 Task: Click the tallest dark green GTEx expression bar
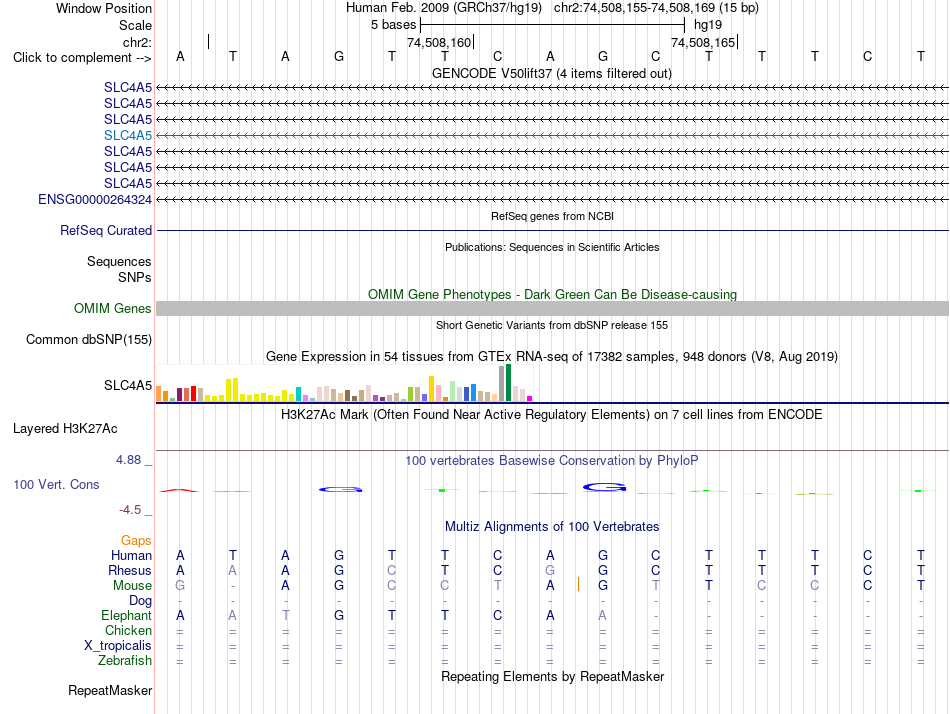[508, 382]
